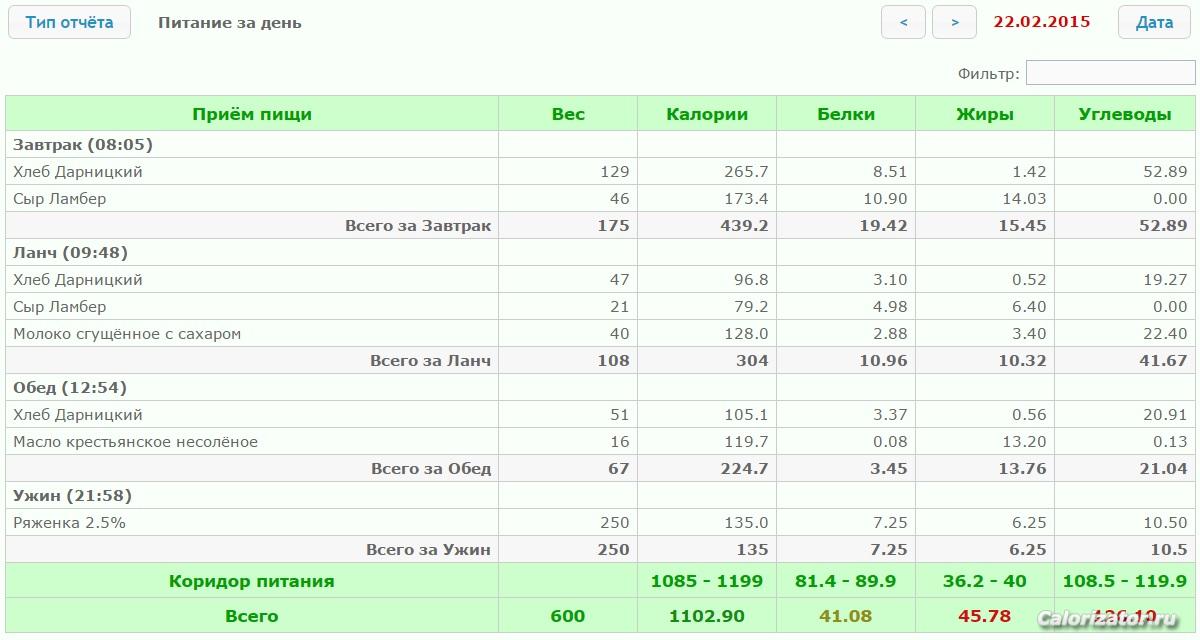Click the Ряженка 2.5% food entry
This screenshot has width=1200, height=640.
(x=69, y=523)
